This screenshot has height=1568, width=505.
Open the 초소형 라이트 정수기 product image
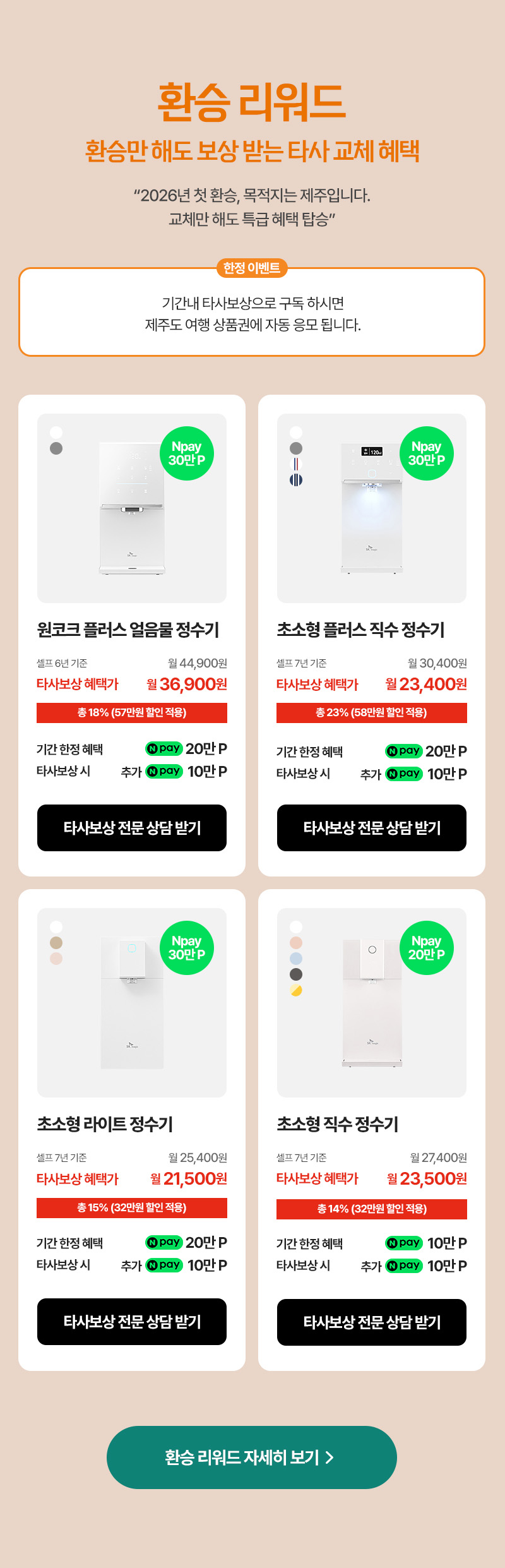(x=132, y=1004)
